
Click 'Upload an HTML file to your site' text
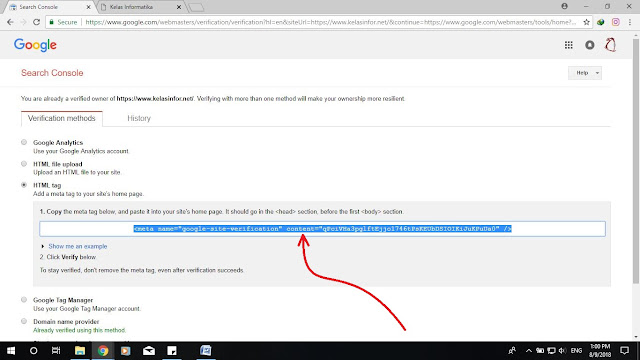point(78,172)
